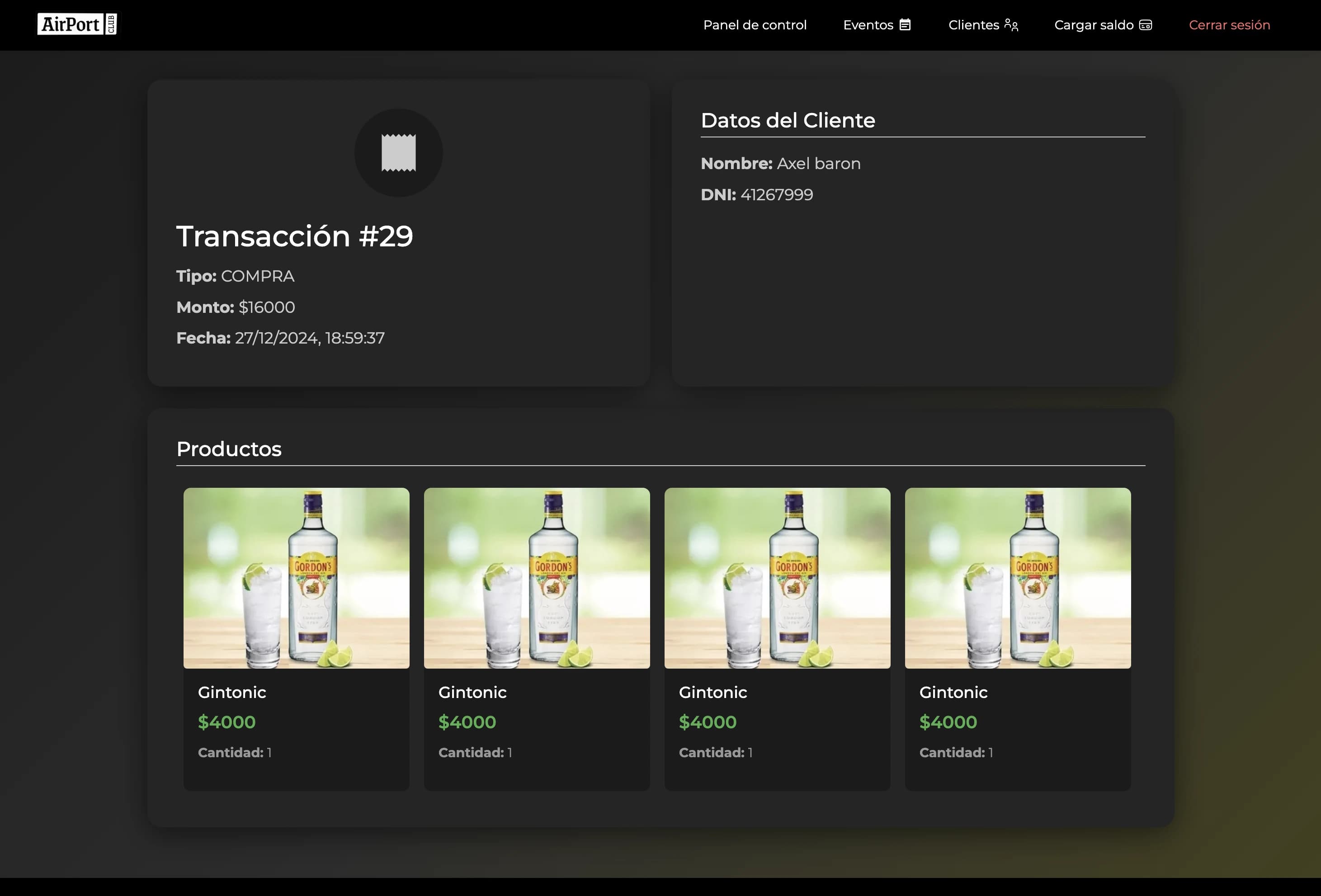Click the Eventos calendar icon
The height and width of the screenshot is (896, 1321).
(906, 24)
